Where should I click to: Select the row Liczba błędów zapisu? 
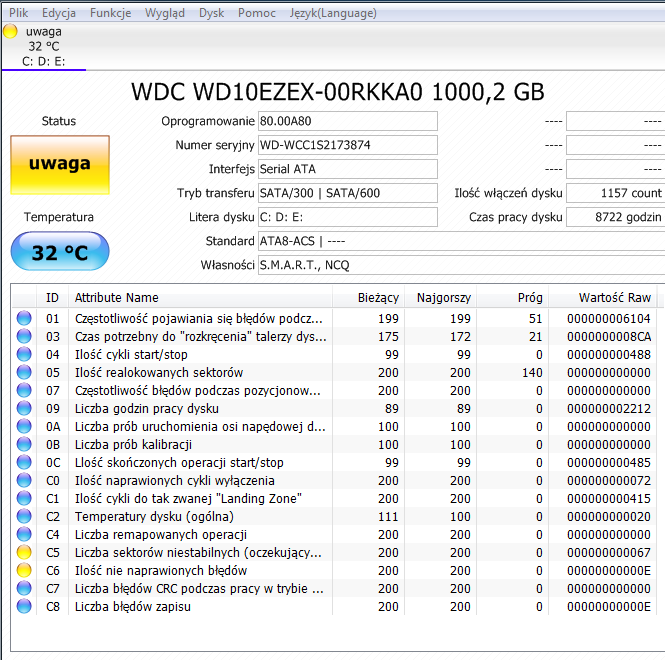[335, 607]
